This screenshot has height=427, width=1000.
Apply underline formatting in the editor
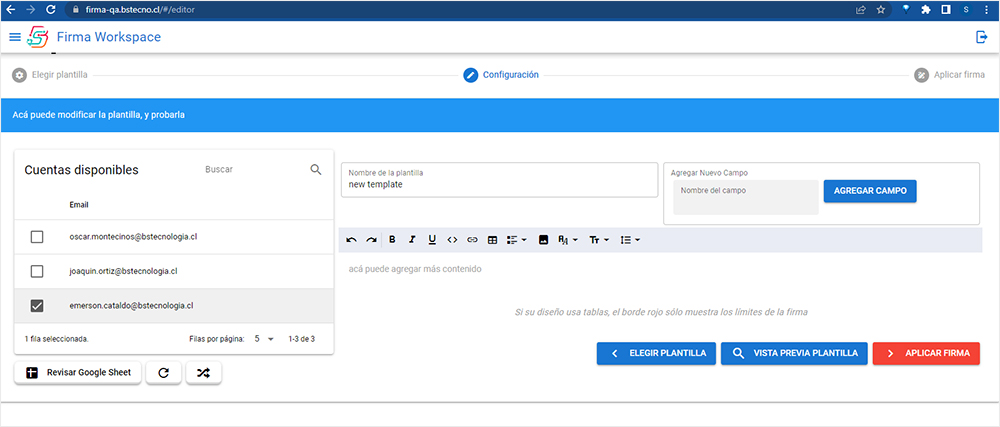(x=432, y=240)
